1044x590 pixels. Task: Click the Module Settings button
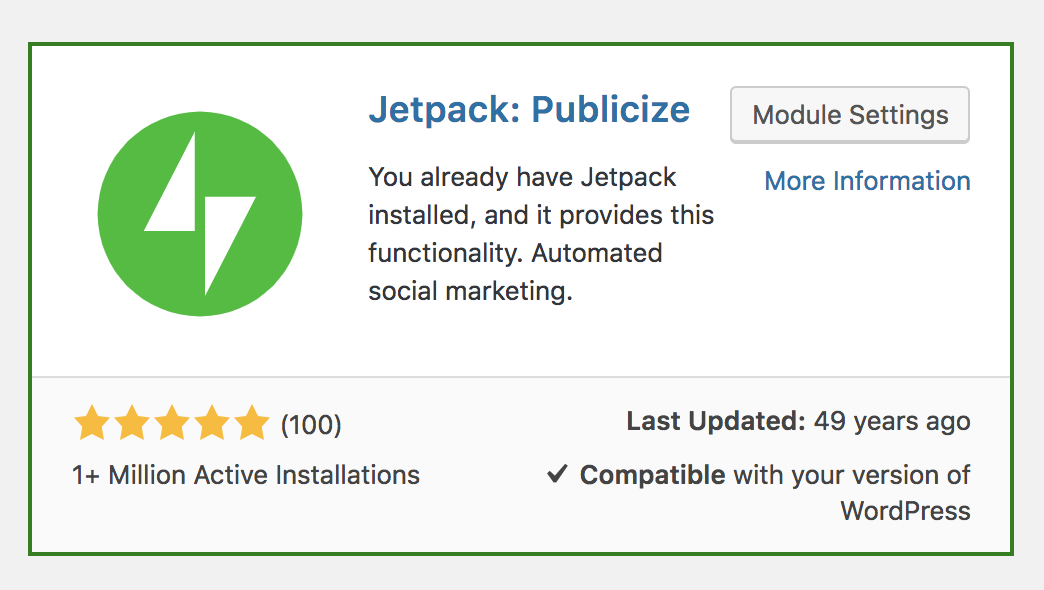(850, 115)
